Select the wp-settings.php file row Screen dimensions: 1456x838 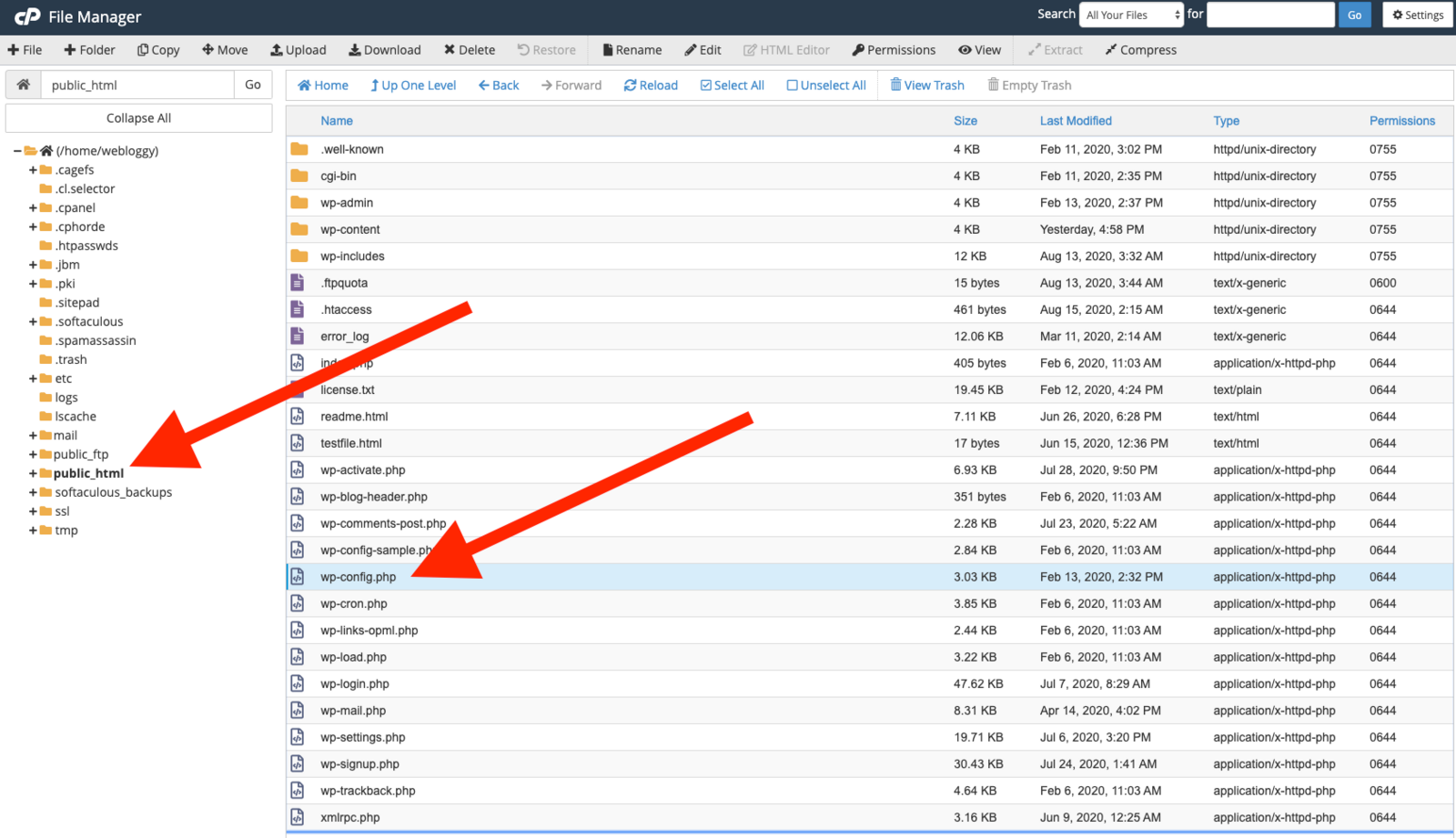tap(870, 737)
